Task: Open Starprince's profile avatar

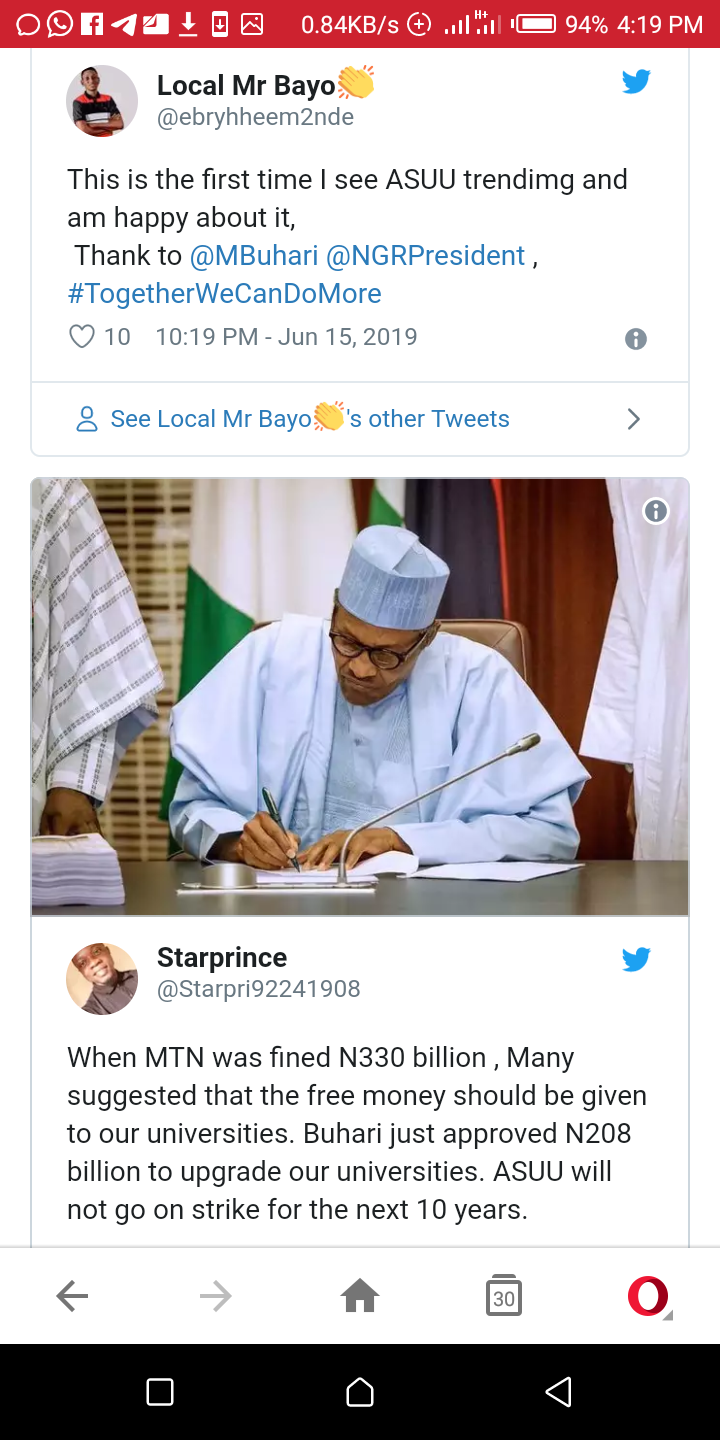Action: (x=102, y=979)
